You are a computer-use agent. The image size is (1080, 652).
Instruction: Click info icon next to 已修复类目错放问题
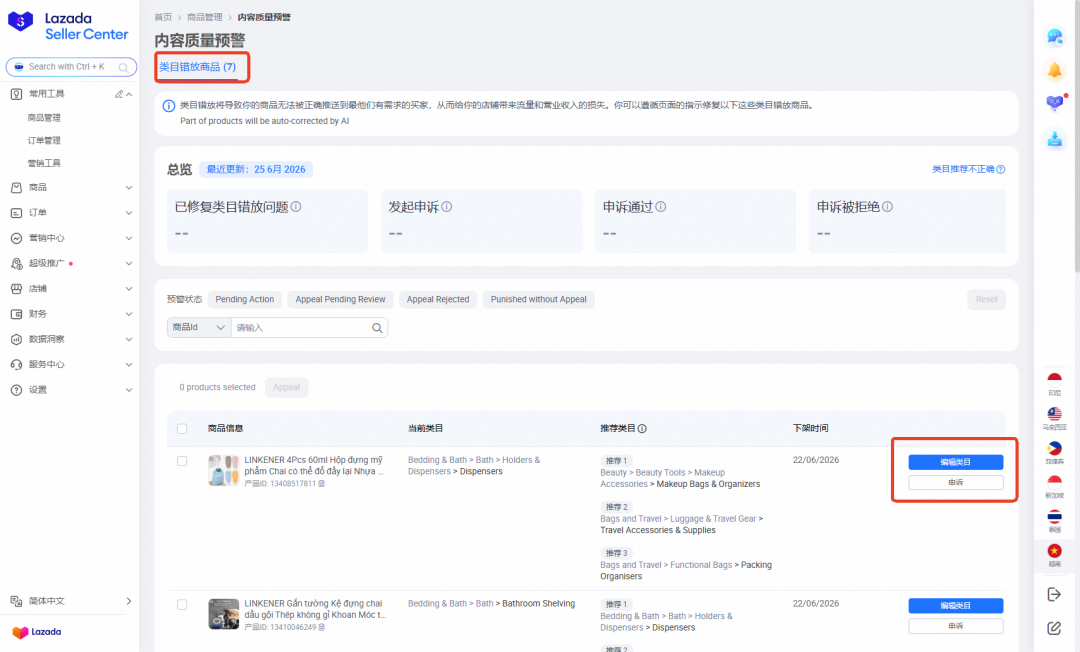pyautogui.click(x=296, y=207)
